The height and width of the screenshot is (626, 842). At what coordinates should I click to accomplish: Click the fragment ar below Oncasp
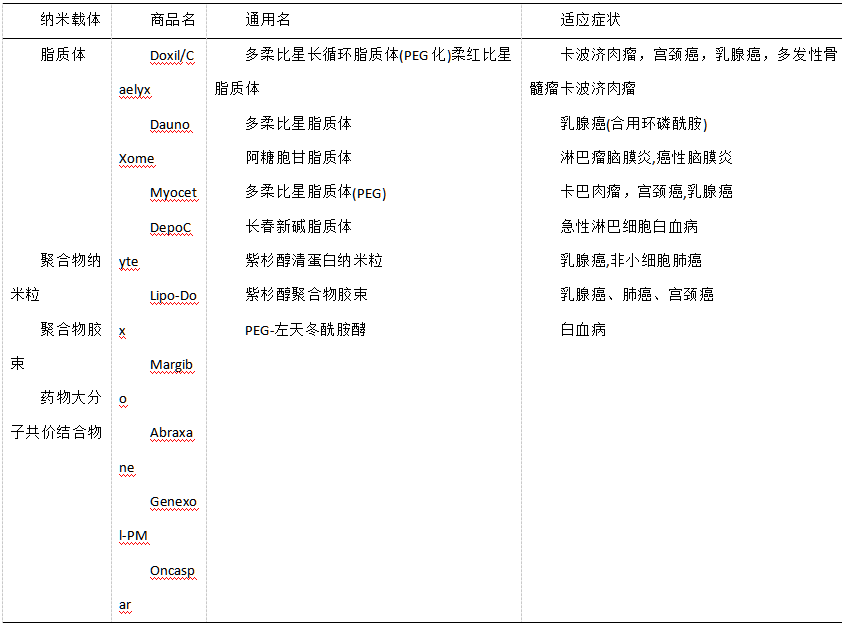pyautogui.click(x=125, y=605)
